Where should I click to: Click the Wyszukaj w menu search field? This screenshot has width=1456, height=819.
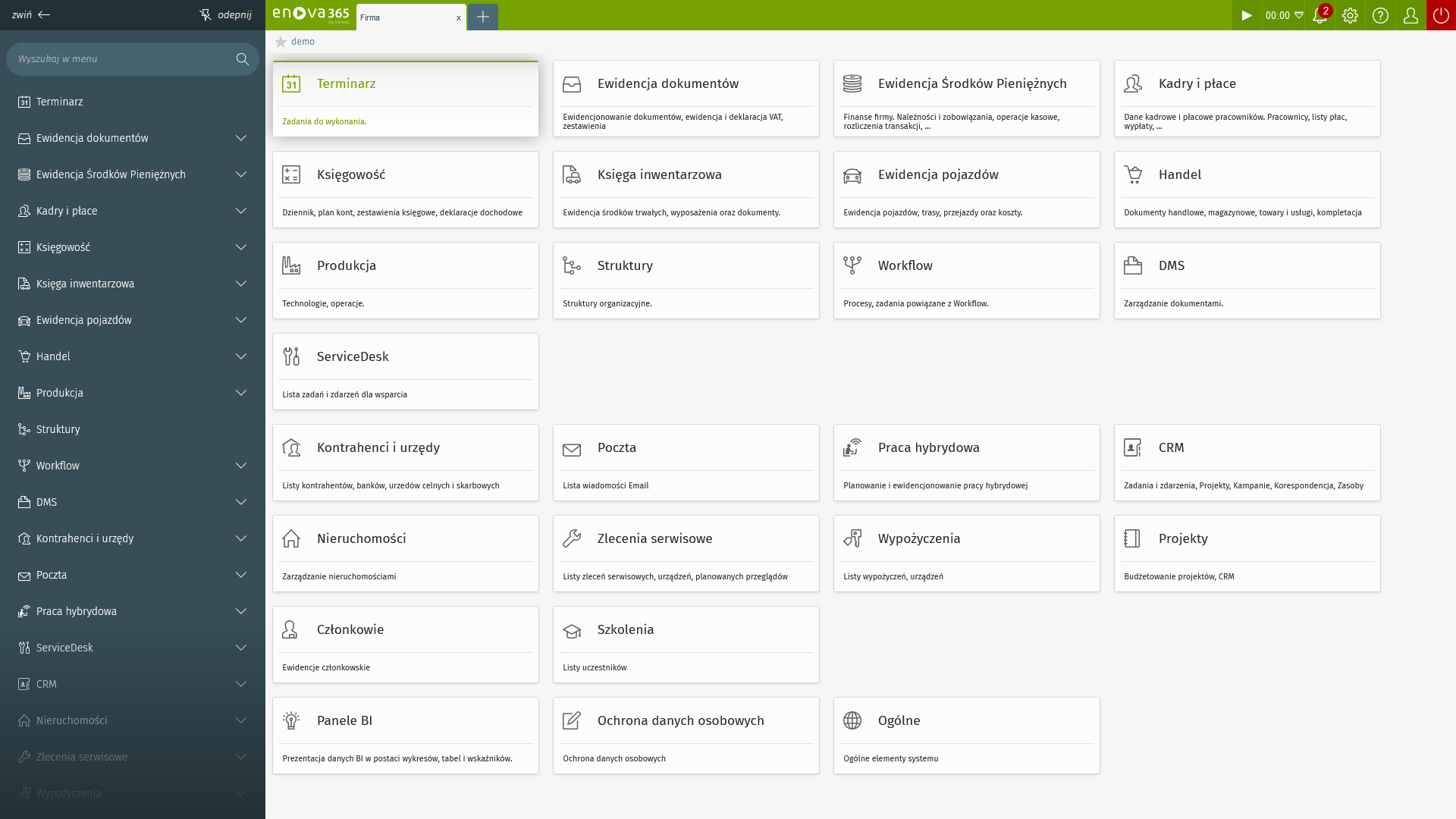point(133,59)
